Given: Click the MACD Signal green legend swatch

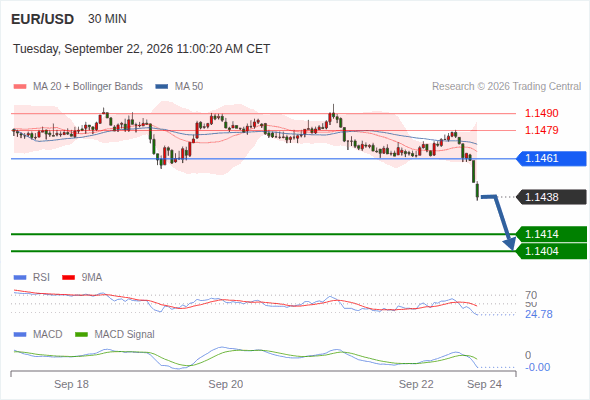Looking at the screenshot, I should (81, 335).
